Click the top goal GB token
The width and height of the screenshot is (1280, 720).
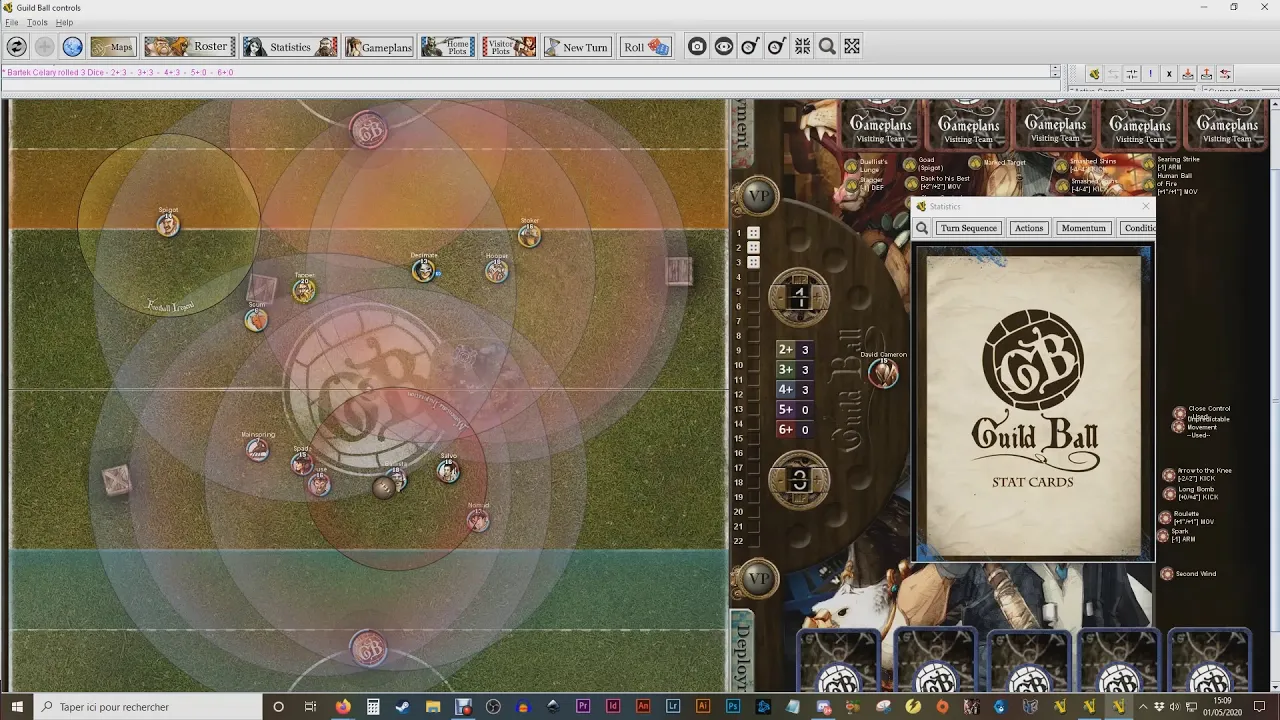tap(368, 130)
